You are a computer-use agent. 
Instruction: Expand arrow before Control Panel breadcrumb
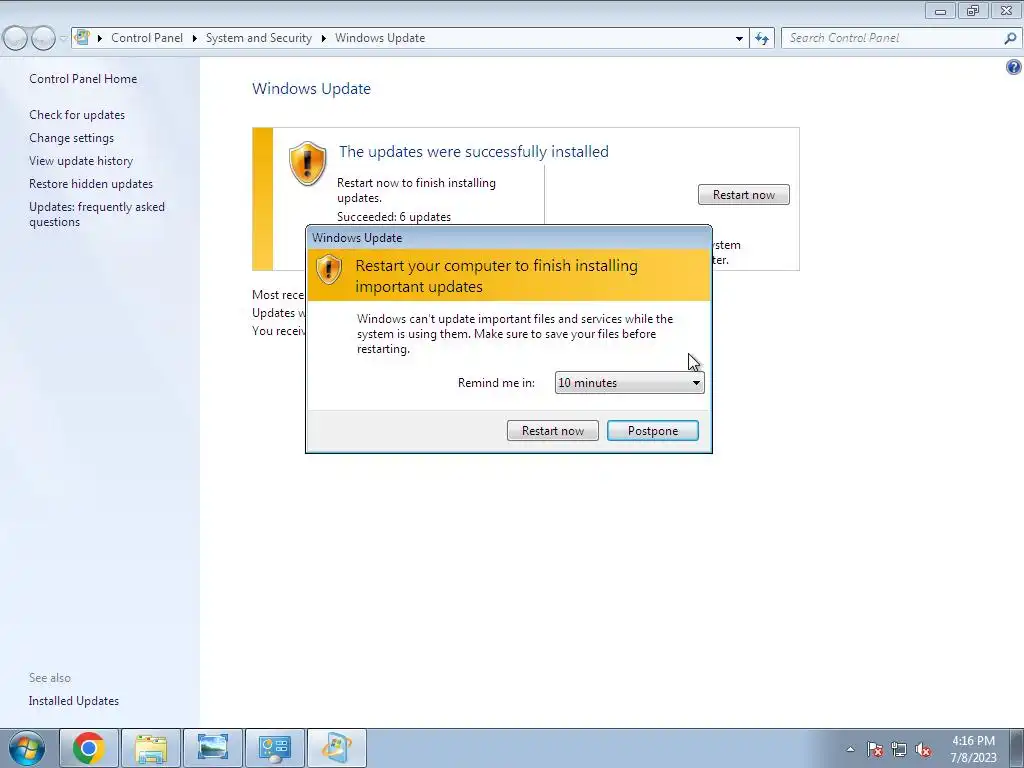[x=100, y=39]
